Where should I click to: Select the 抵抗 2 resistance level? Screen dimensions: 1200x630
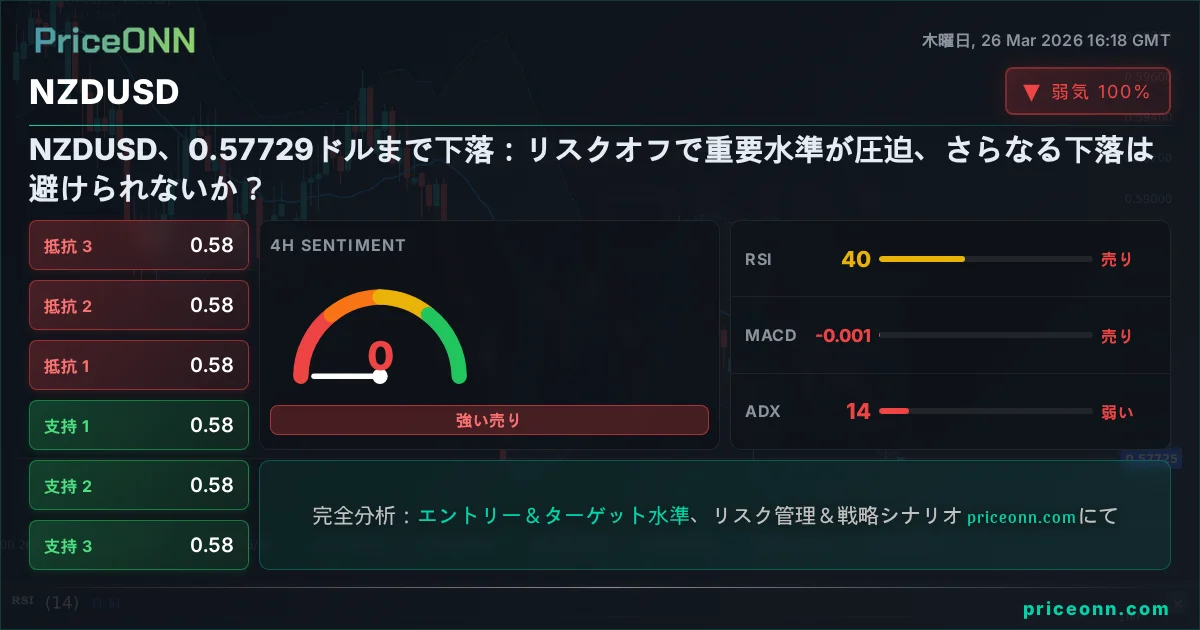coord(139,305)
